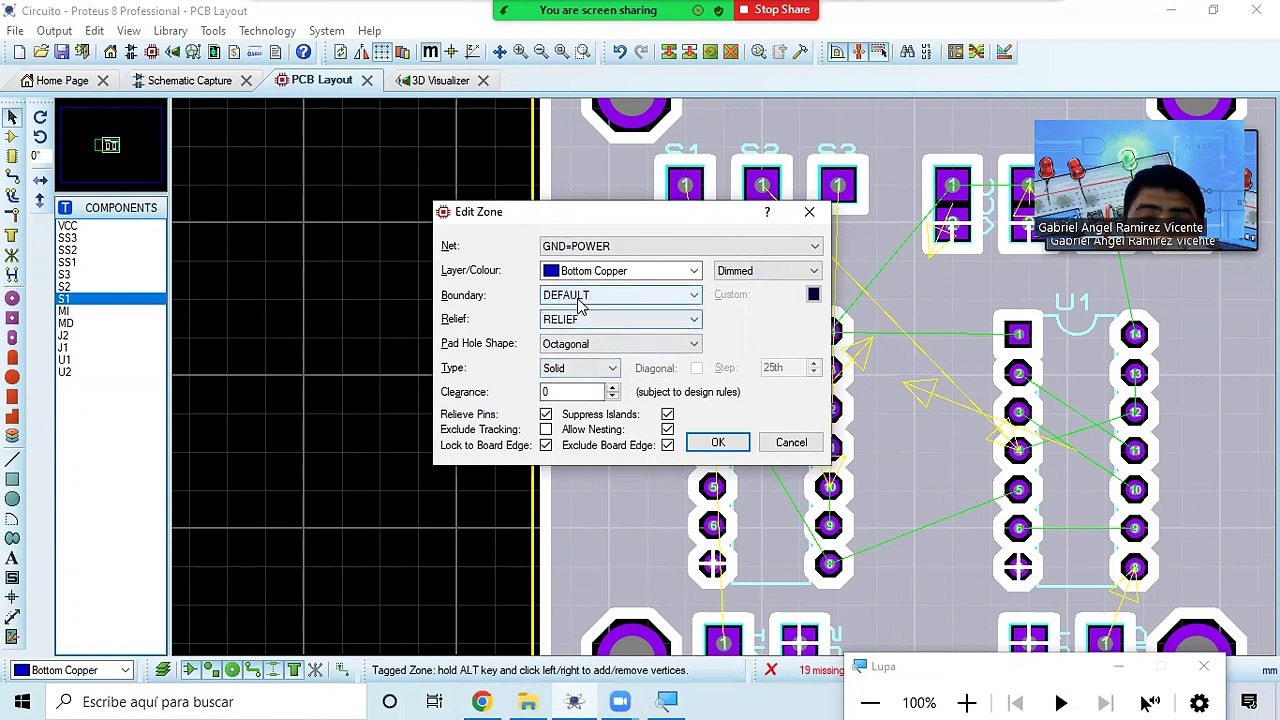This screenshot has width=1280, height=720.
Task: Click the Save Project floppy icon
Action: [x=62, y=52]
